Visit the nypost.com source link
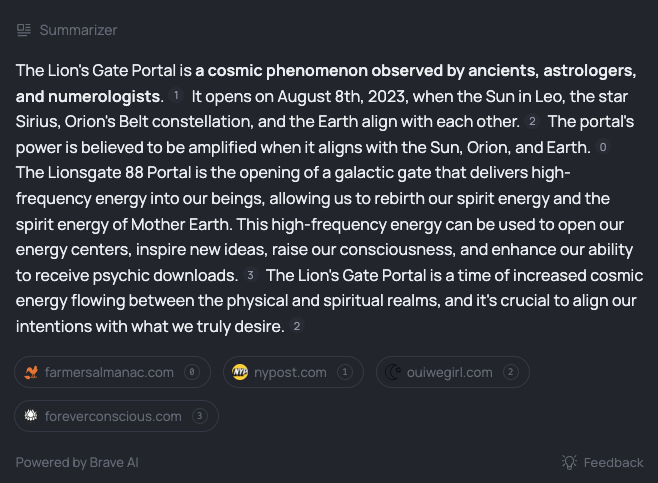 [293, 372]
